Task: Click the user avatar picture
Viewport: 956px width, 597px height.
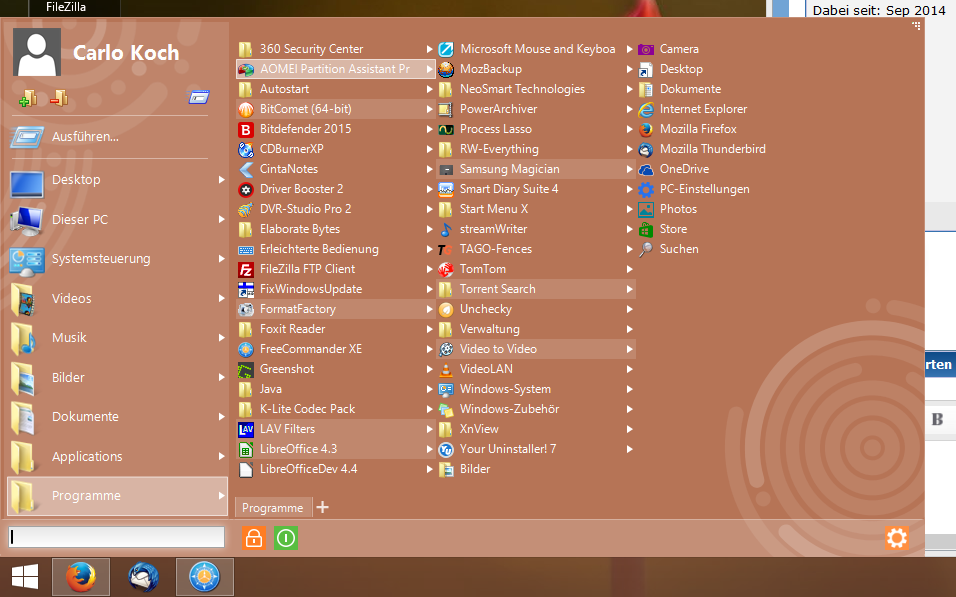Action: click(x=37, y=52)
